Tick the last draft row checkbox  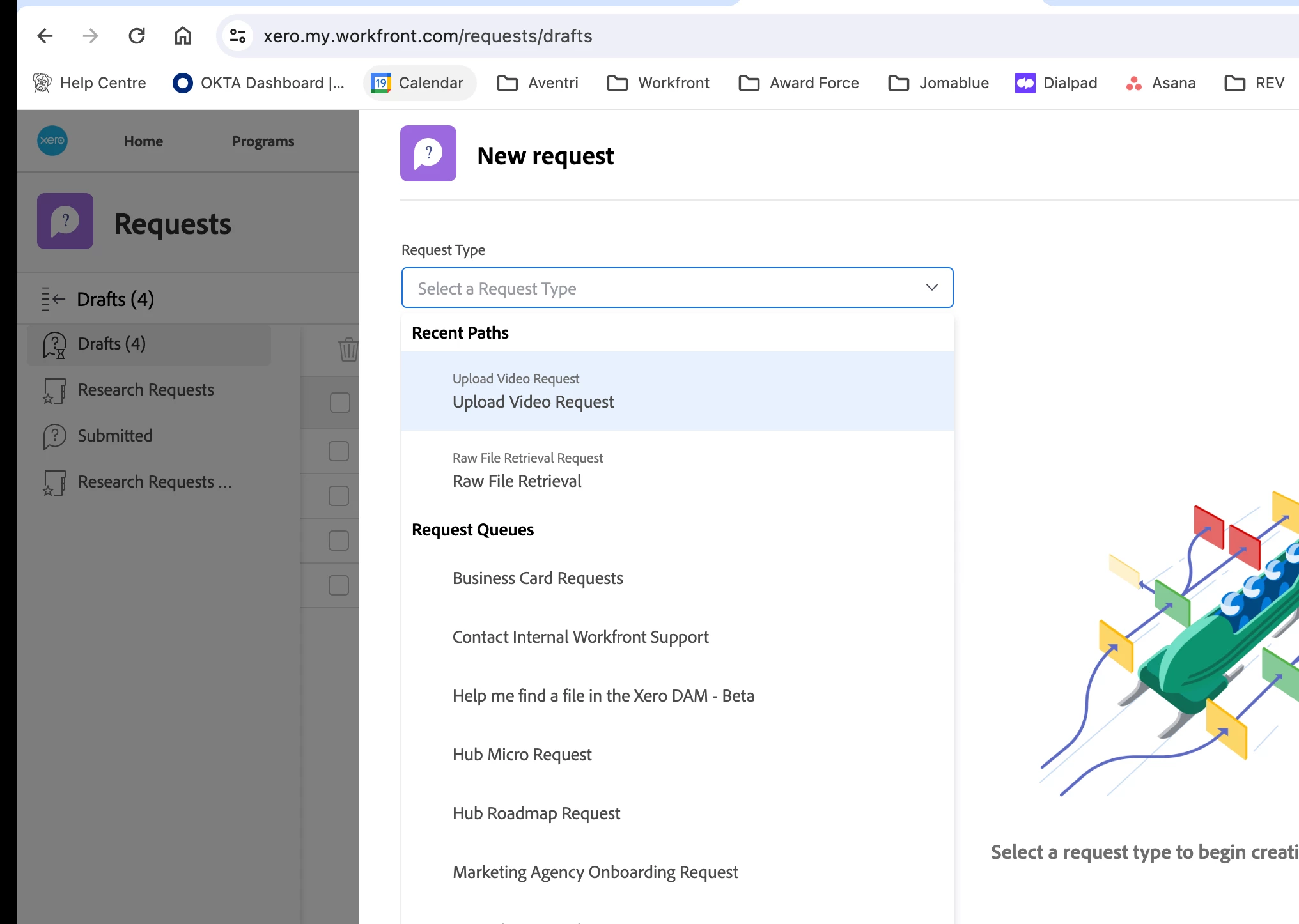tap(339, 585)
